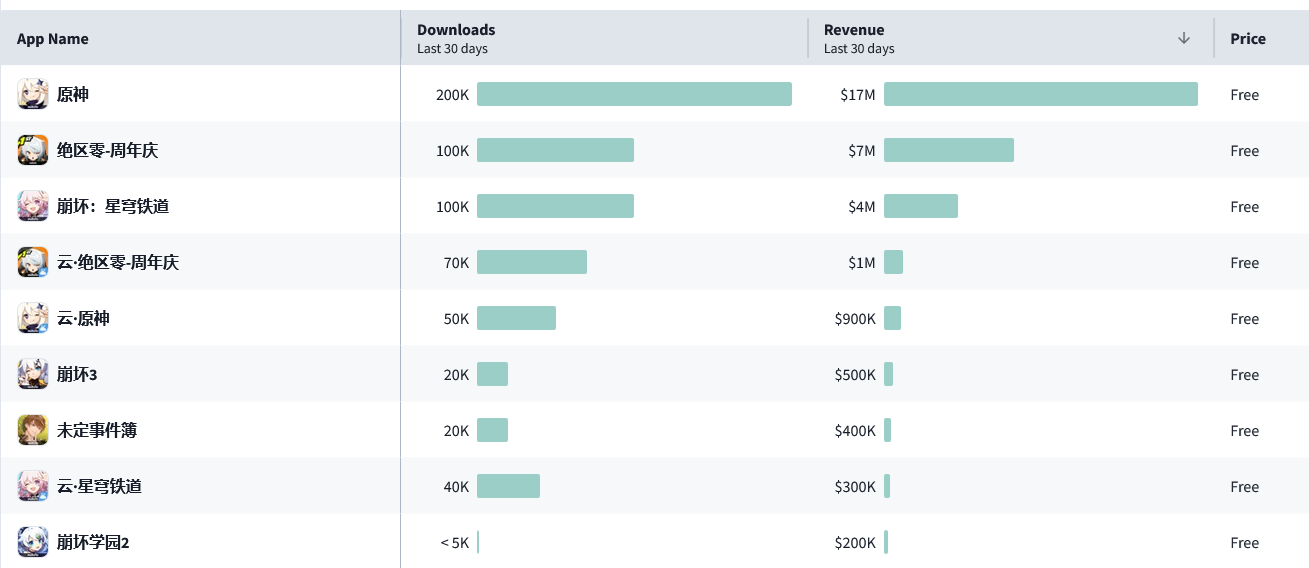Select the $500K revenue value
Viewport: 1309px width, 568px height.
pos(855,375)
